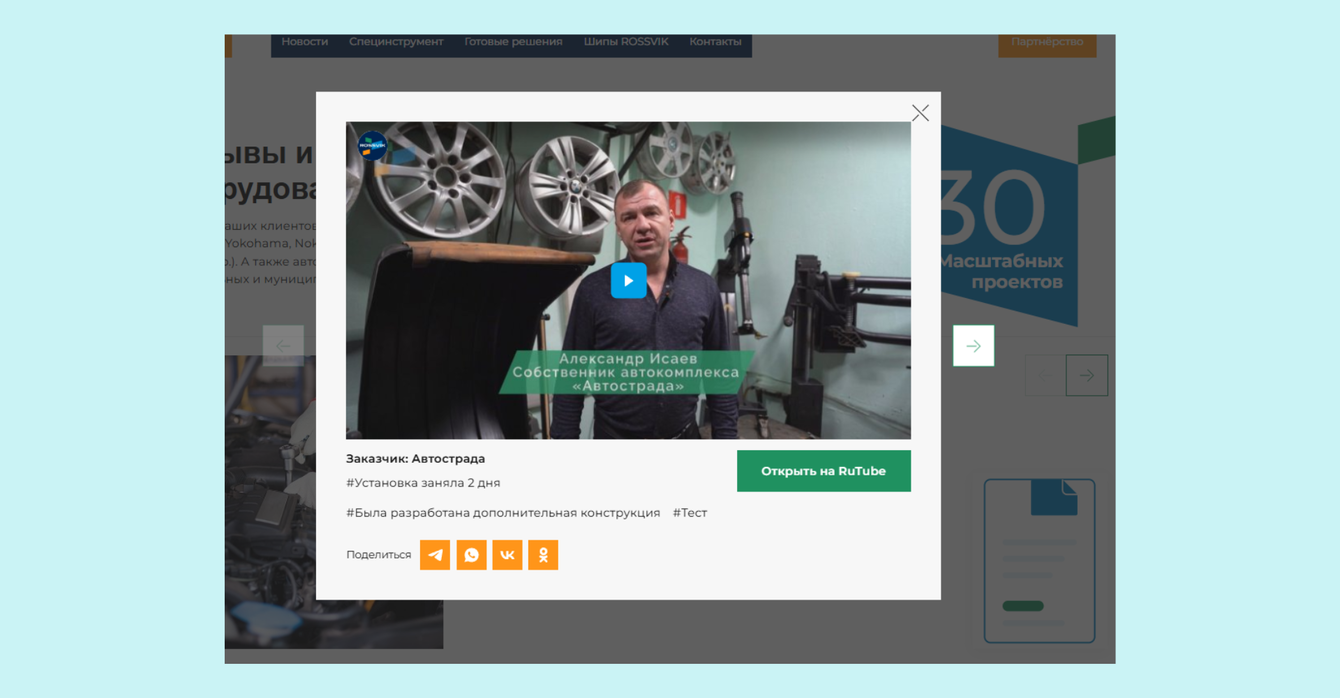Share via VK icon
The image size is (1340, 698).
click(x=507, y=555)
